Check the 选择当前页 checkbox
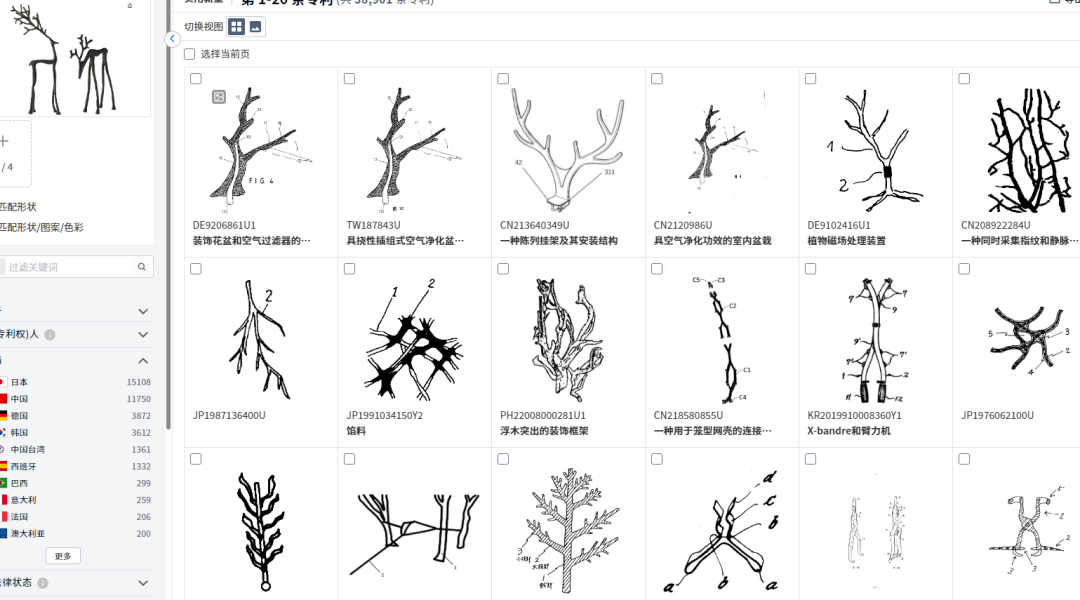Screen dimensions: 1080x600 [x=189, y=54]
